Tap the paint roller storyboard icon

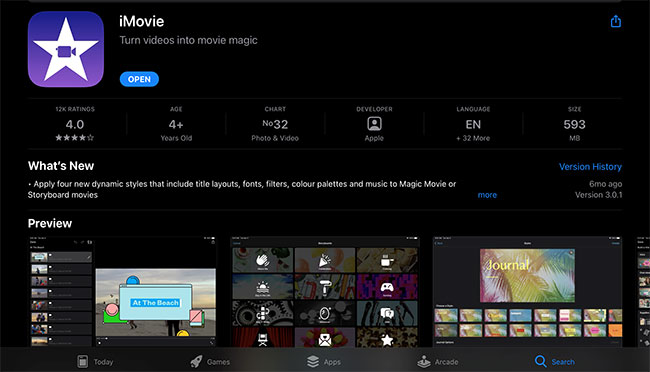click(325, 287)
